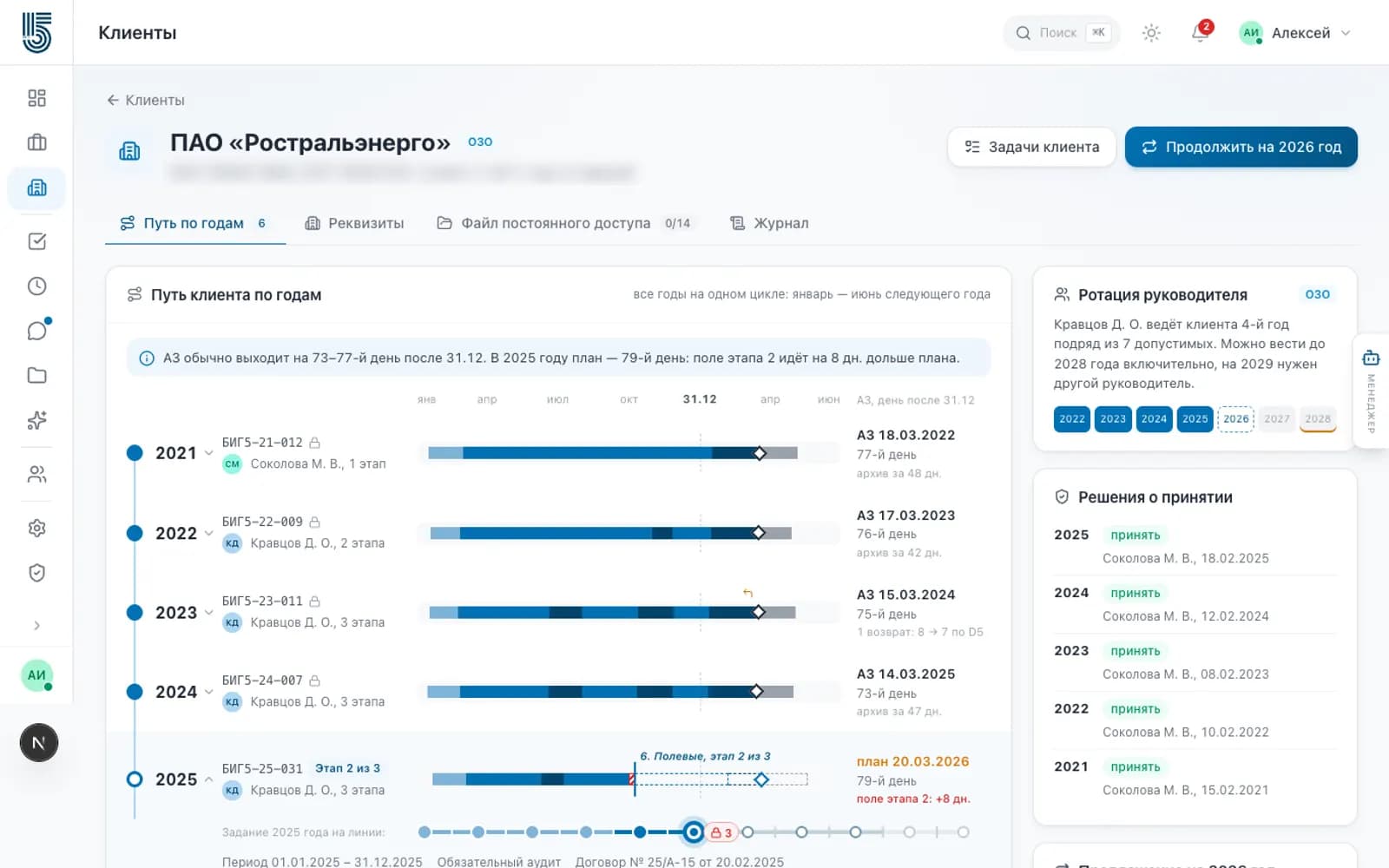Image resolution: width=1389 pixels, height=868 pixels.
Task: Open the people team icon in sidebar
Action: (x=36, y=474)
